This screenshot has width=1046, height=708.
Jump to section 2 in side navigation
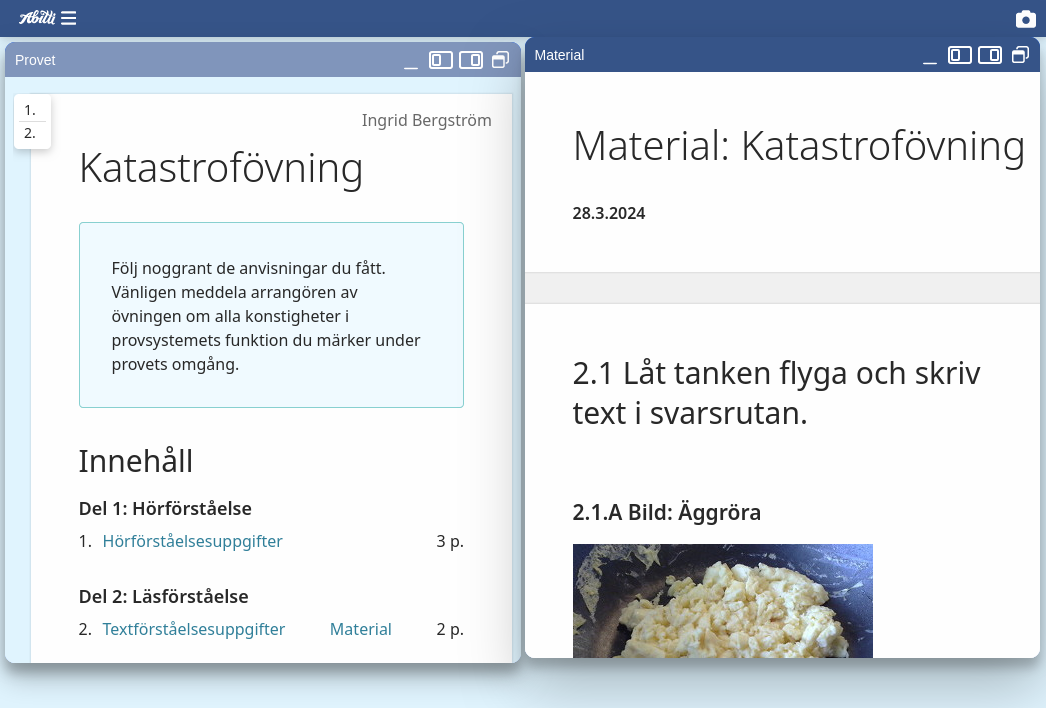(30, 133)
